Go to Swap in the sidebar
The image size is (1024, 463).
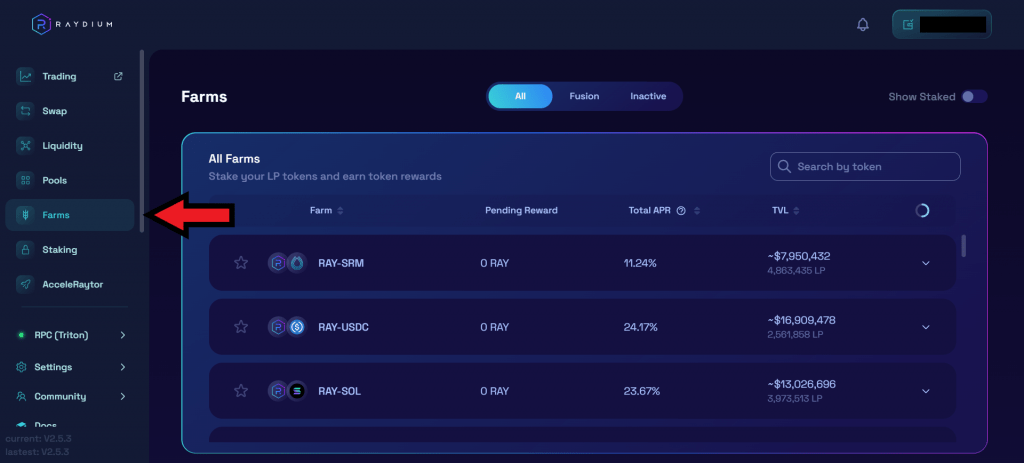tap(54, 111)
